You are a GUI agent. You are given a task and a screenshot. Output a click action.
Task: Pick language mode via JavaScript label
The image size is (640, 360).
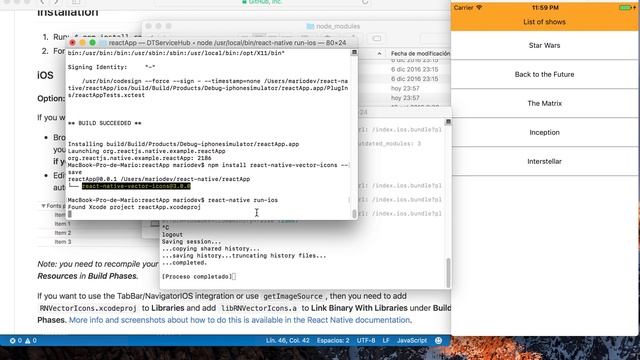412,340
